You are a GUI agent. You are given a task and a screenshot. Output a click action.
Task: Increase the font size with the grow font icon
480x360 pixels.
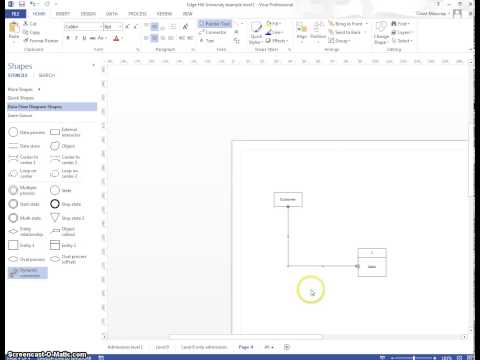click(x=127, y=27)
